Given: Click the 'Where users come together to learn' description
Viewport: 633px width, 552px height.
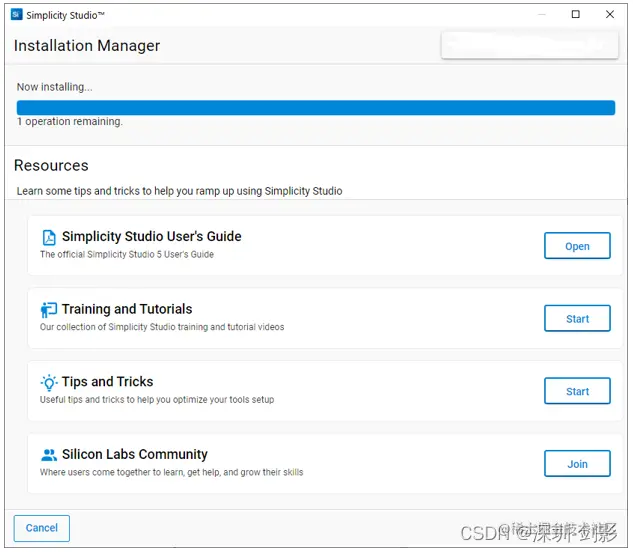Looking at the screenshot, I should point(171,472).
